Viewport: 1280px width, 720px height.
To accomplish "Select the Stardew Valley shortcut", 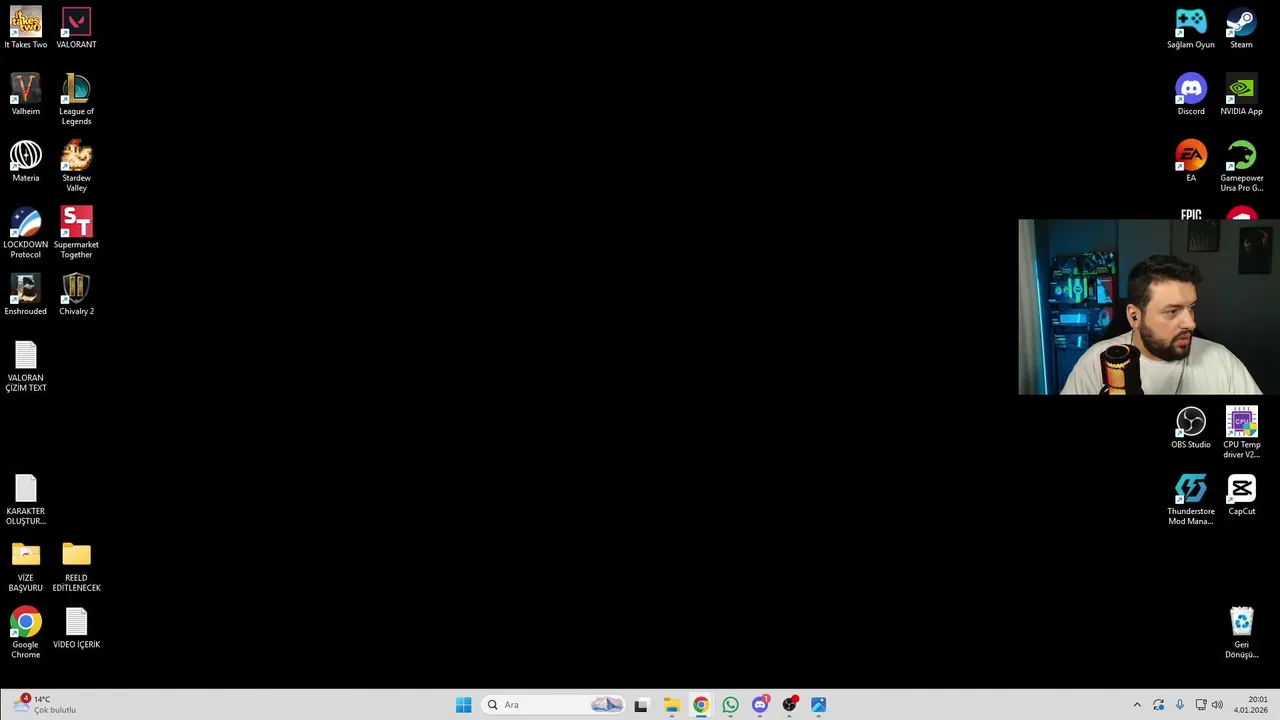I will pos(76,166).
